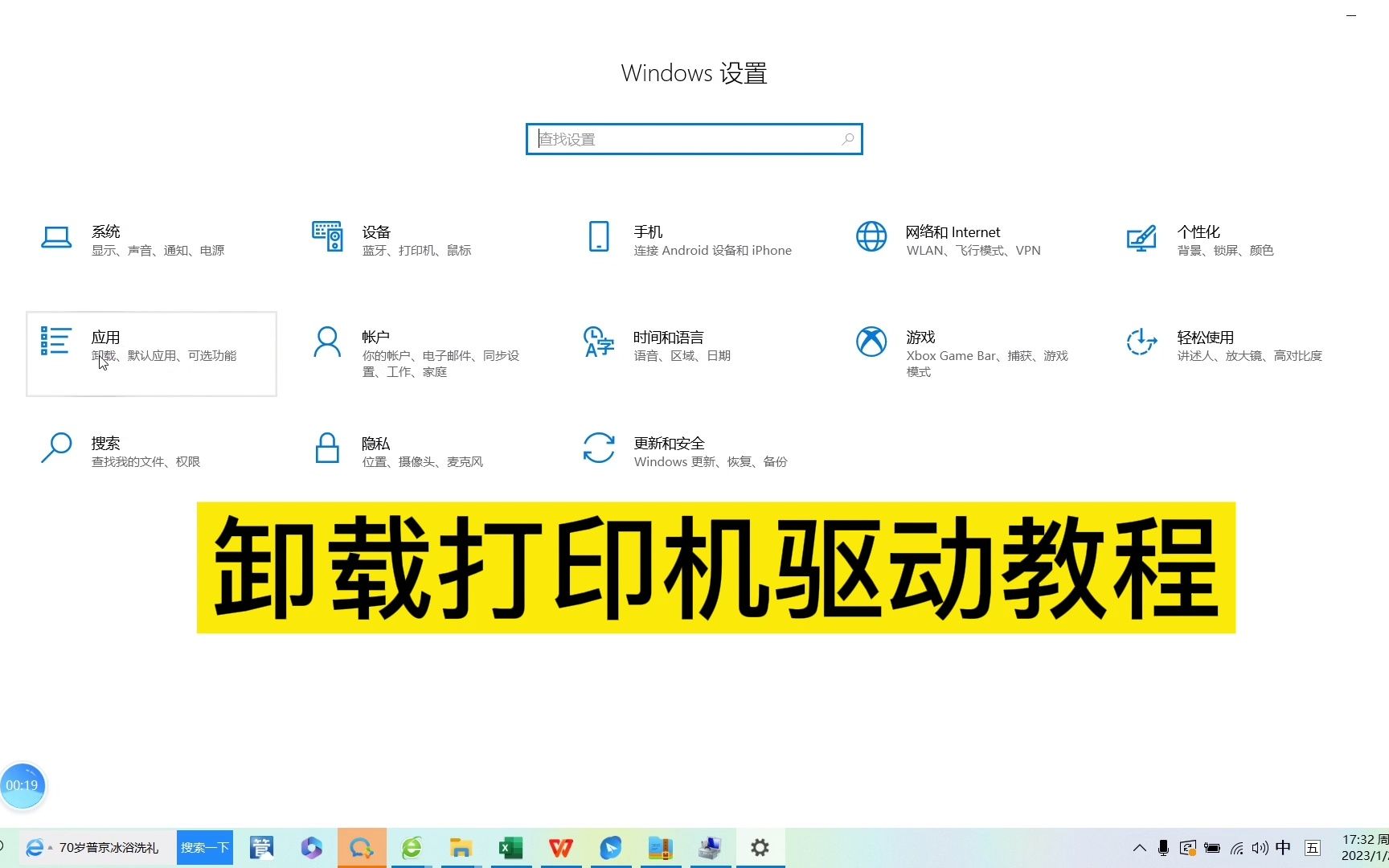1389x868 pixels.
Task: Switch to Settings gear icon in taskbar
Action: click(760, 848)
